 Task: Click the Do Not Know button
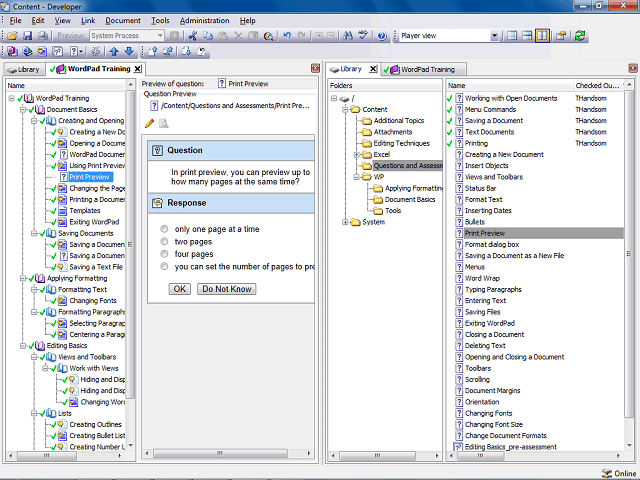[x=227, y=289]
